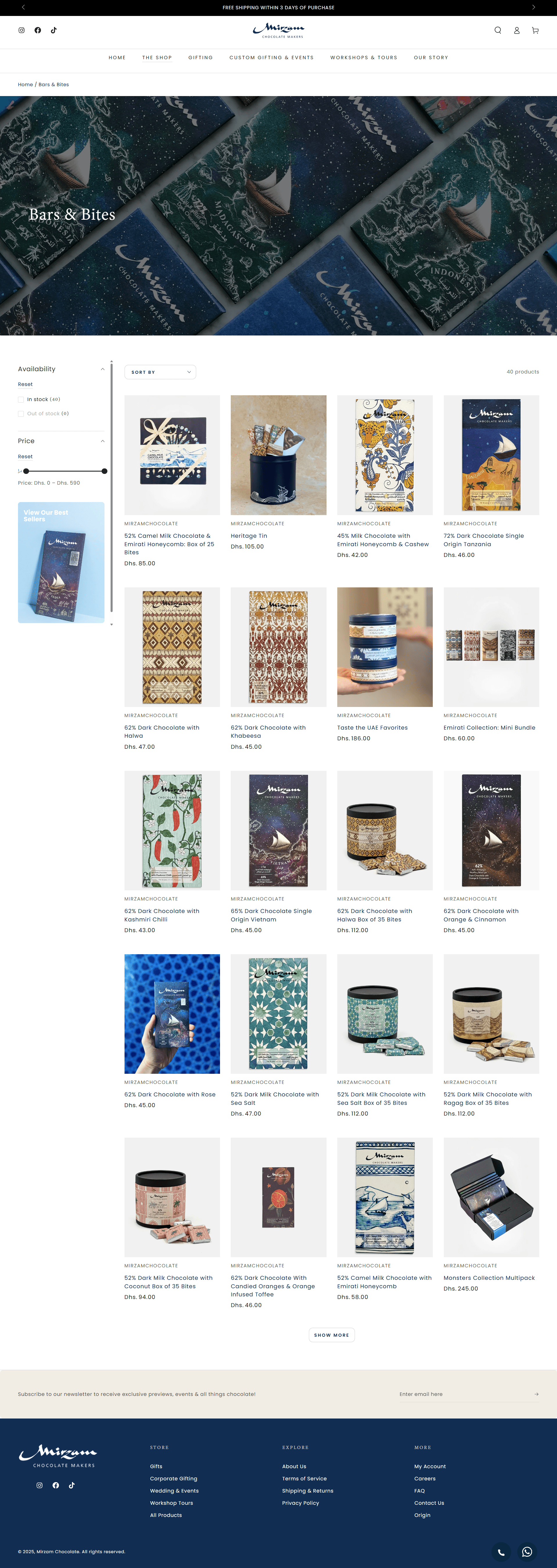The height and width of the screenshot is (1568, 557).
Task: Open the shopping cart icon
Action: click(x=535, y=30)
